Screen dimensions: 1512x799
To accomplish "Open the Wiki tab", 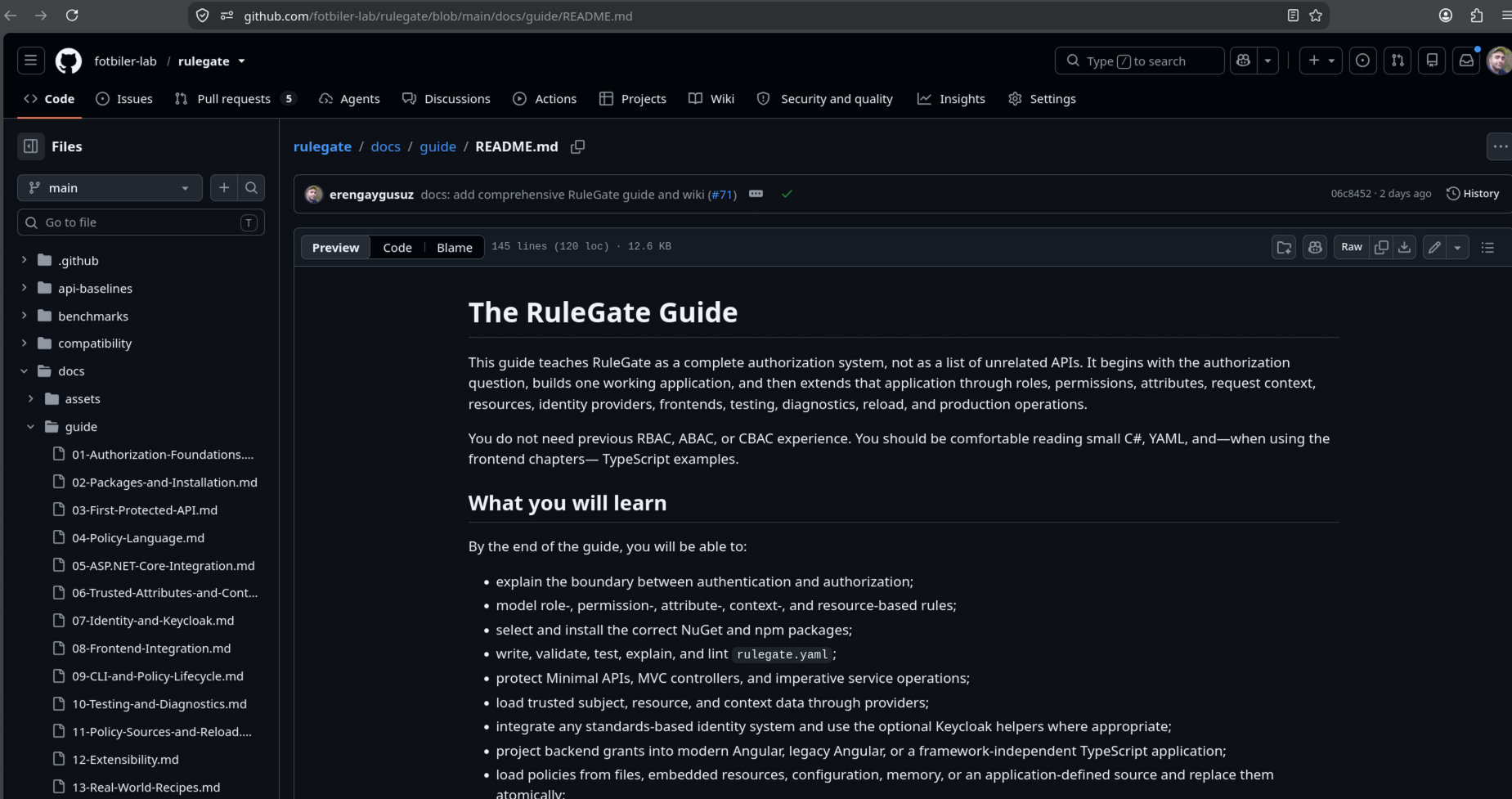I will (x=711, y=98).
